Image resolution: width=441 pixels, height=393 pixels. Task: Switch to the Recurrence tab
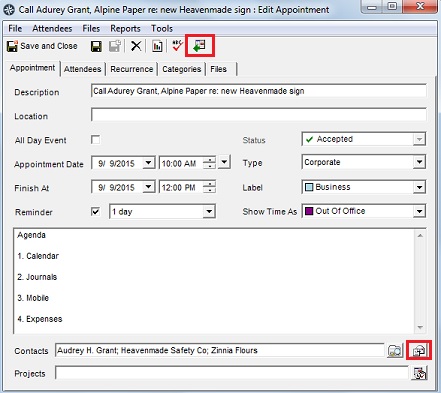coord(132,69)
